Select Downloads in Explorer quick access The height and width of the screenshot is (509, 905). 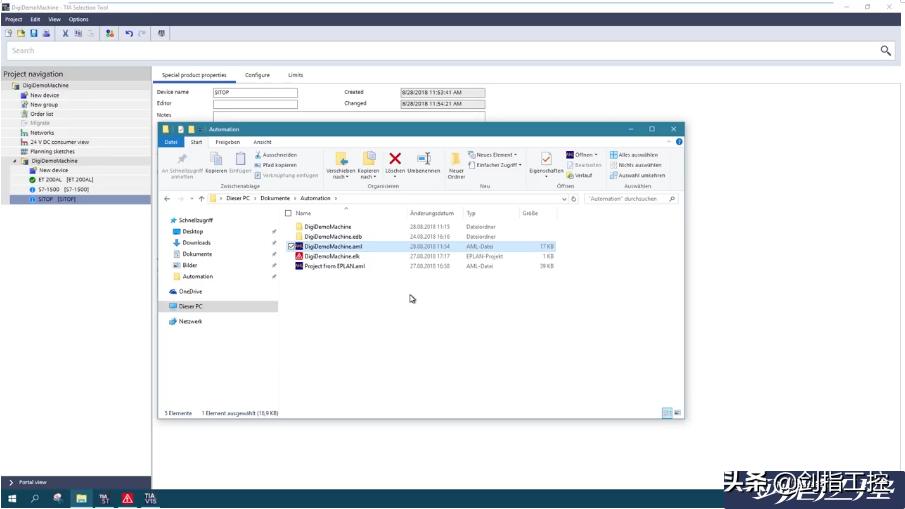point(196,243)
